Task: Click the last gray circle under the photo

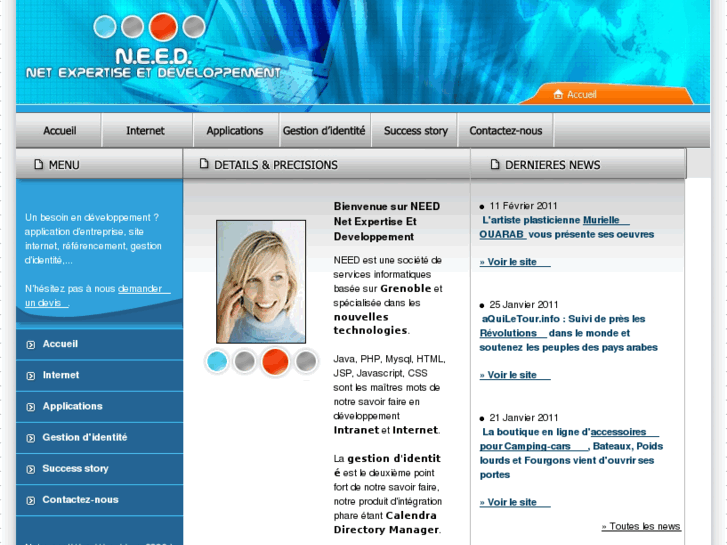Action: [x=306, y=361]
